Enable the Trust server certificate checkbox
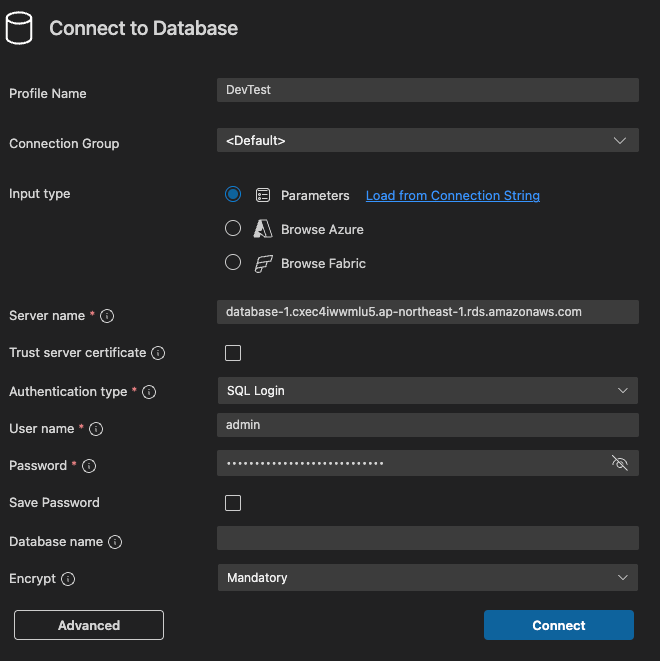This screenshot has width=660, height=661. [x=233, y=353]
